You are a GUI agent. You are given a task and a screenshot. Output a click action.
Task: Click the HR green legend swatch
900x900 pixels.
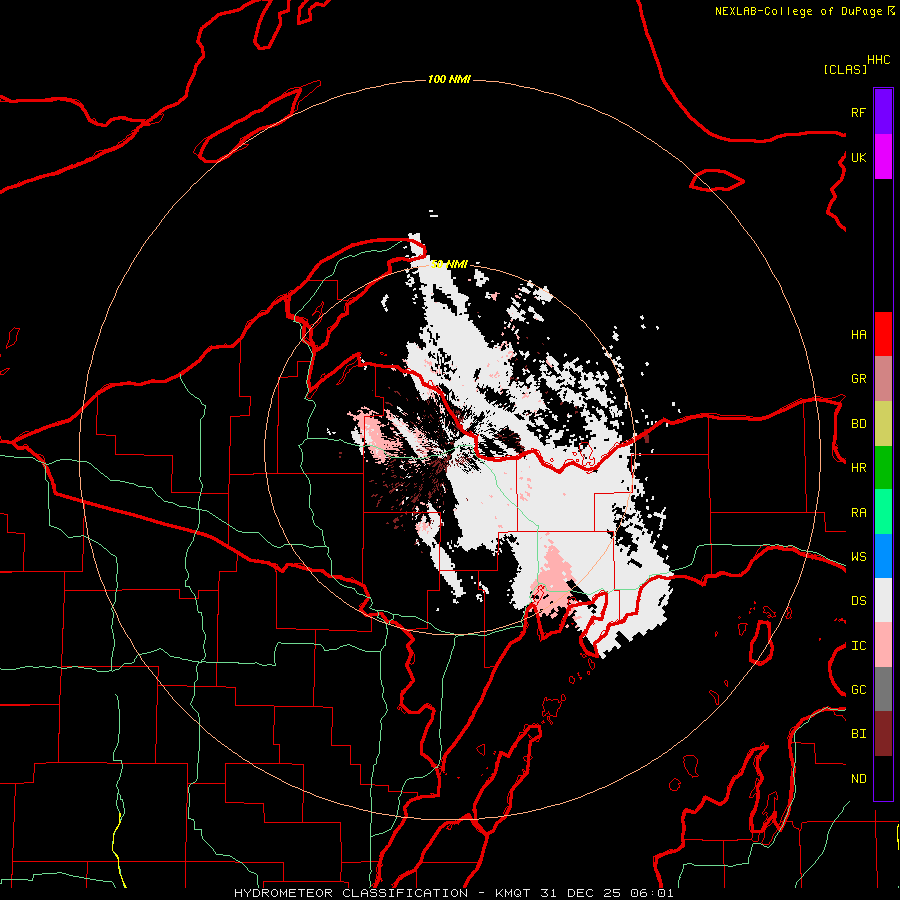(883, 468)
